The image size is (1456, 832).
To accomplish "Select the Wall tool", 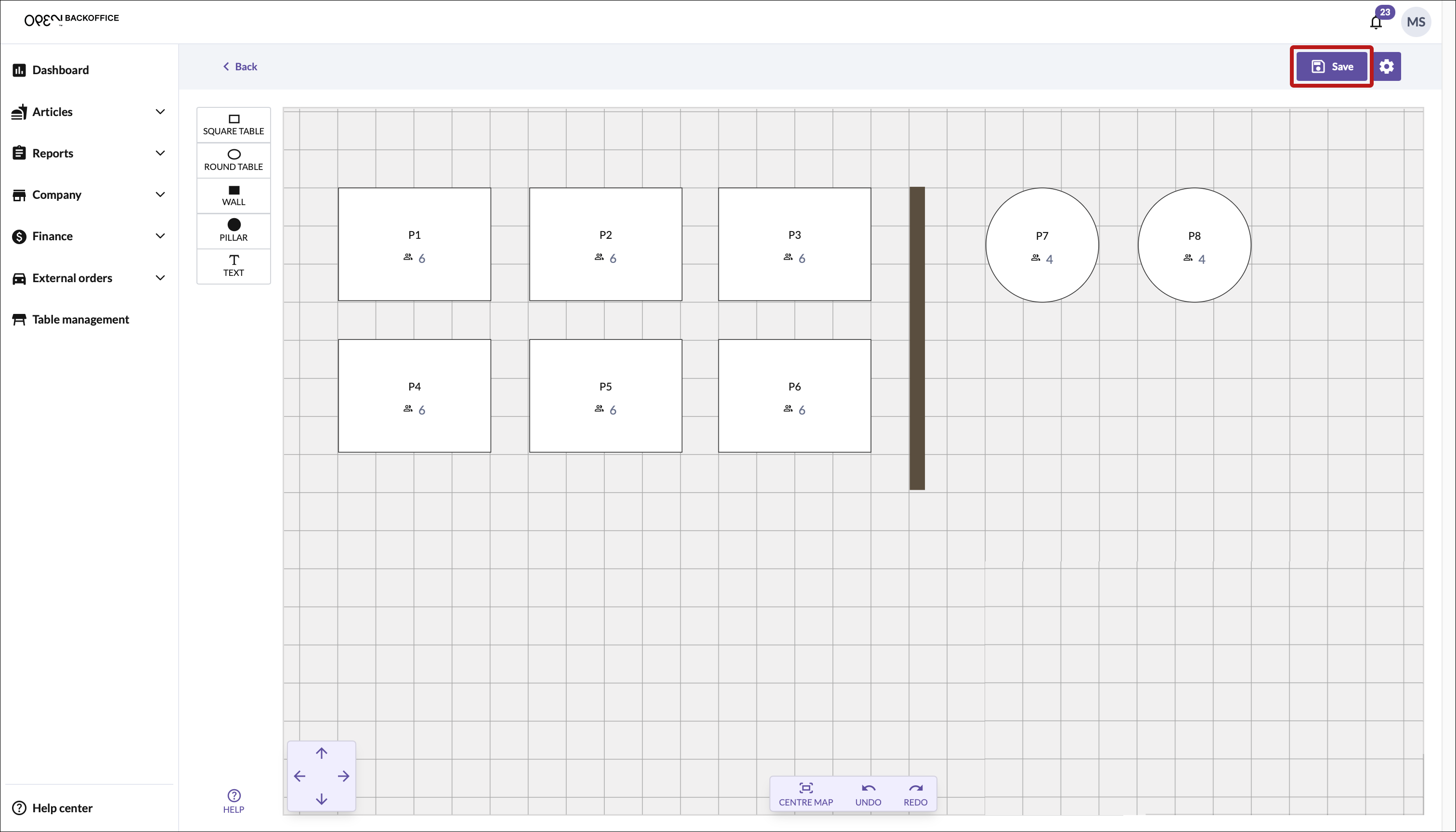I will click(233, 195).
